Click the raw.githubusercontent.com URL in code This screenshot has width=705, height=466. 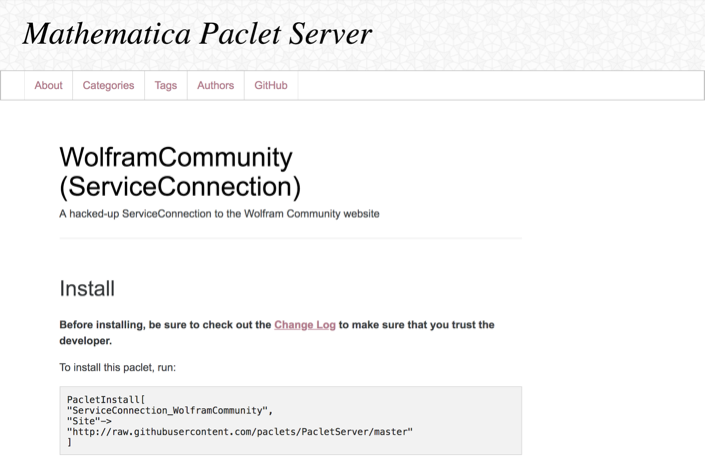point(240,432)
